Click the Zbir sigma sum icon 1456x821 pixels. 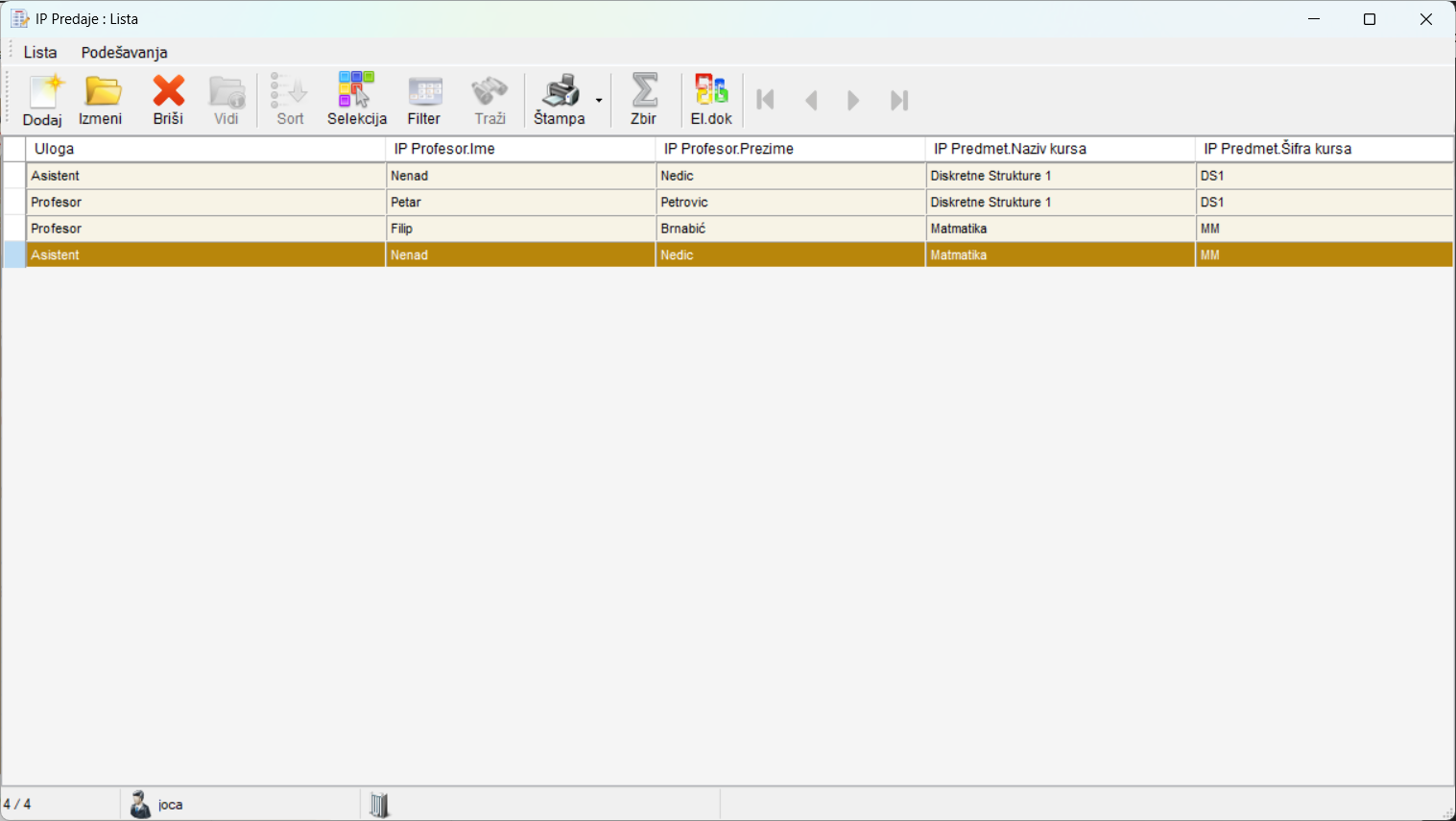644,100
